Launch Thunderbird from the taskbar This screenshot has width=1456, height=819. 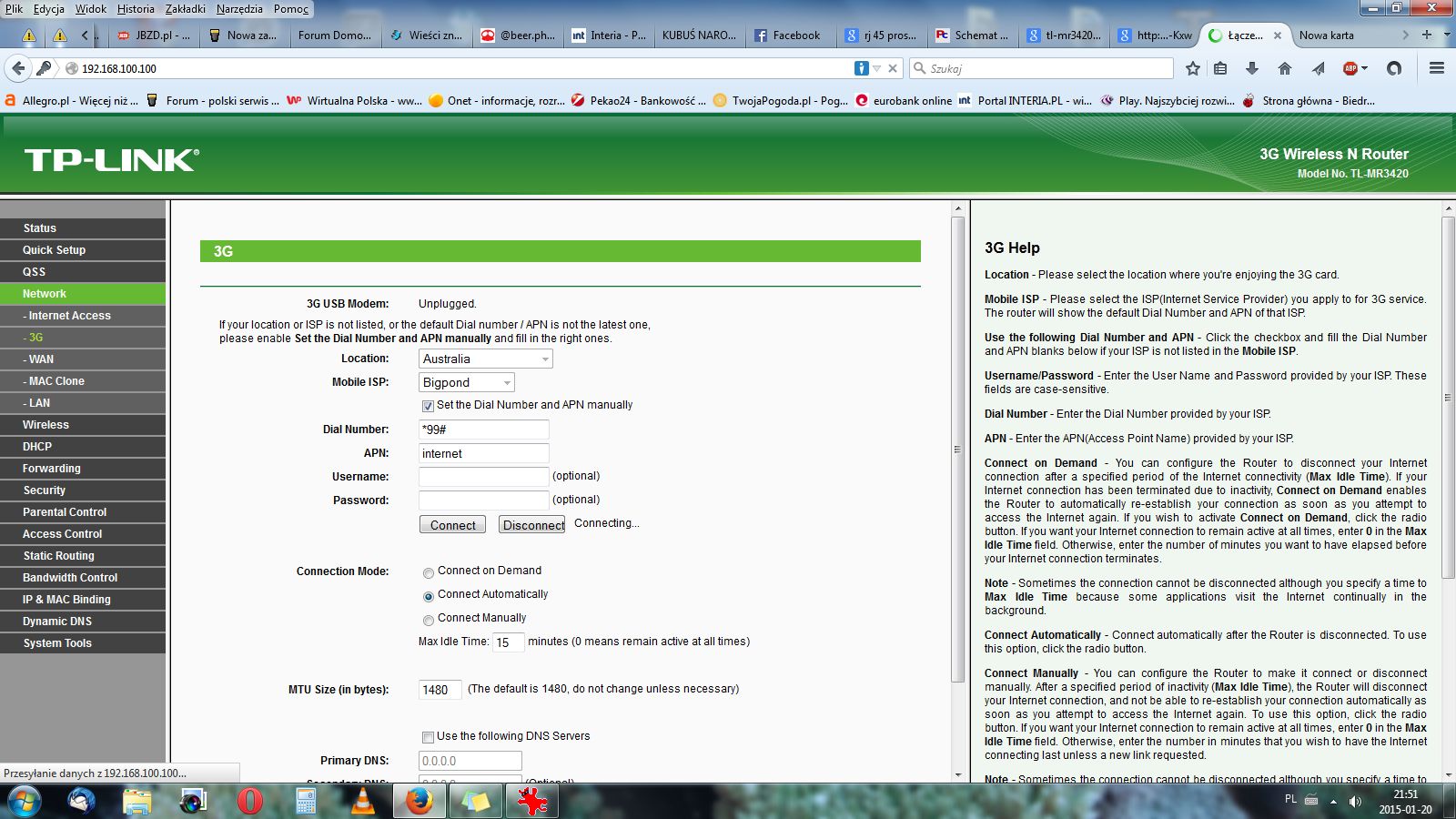pyautogui.click(x=82, y=801)
